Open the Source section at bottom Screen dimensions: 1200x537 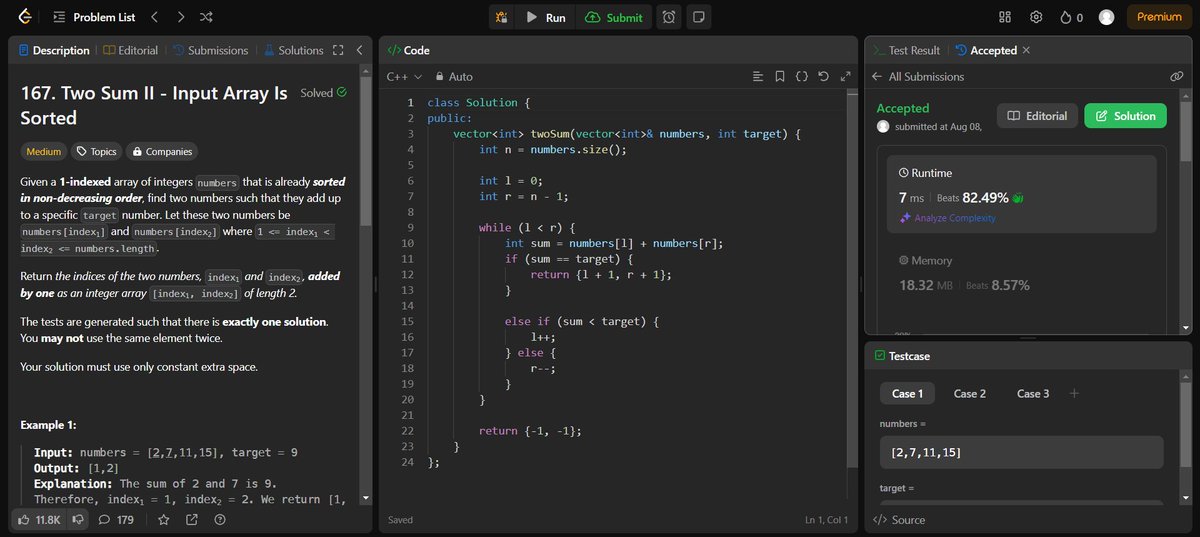point(899,520)
